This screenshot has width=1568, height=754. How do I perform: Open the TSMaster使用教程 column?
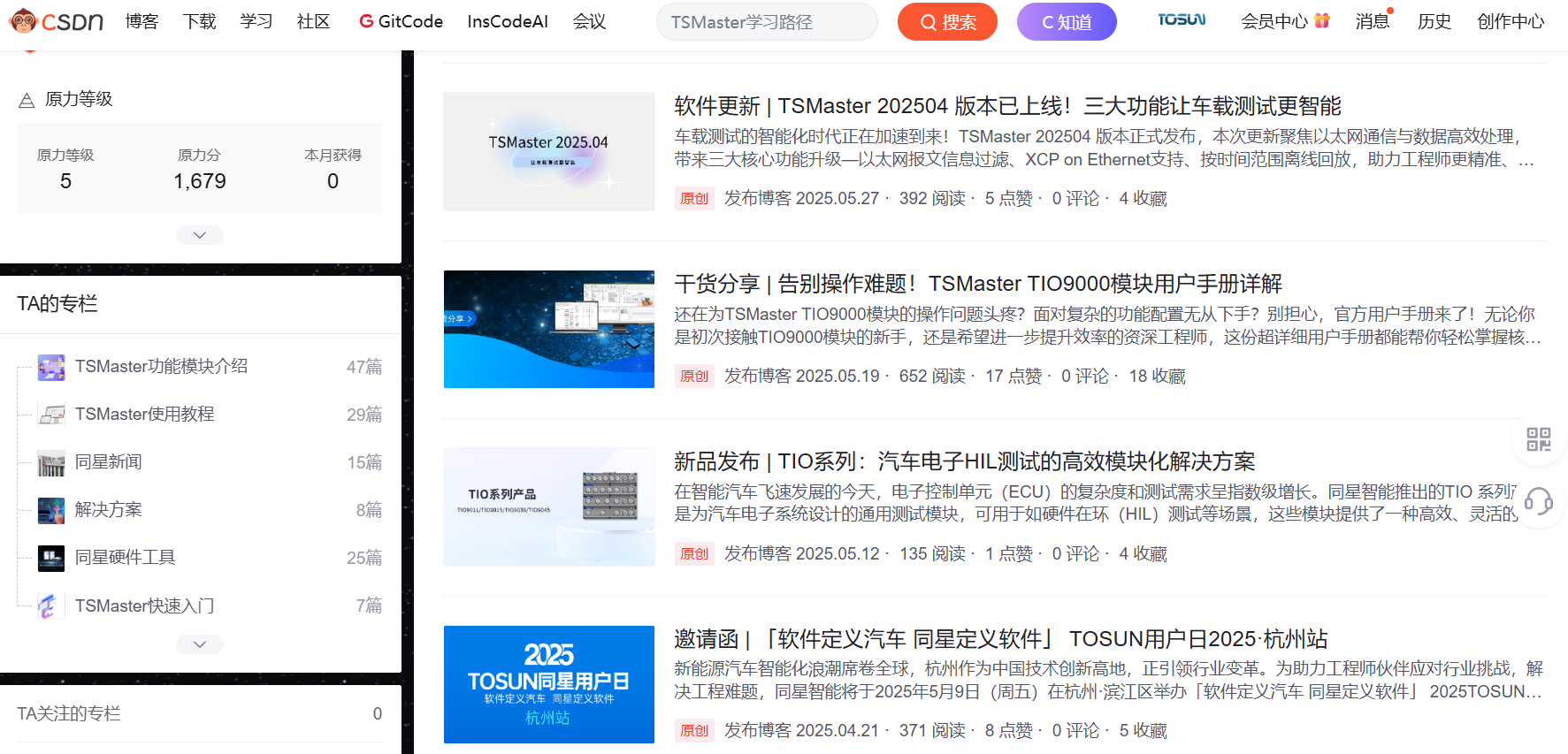[x=144, y=414]
